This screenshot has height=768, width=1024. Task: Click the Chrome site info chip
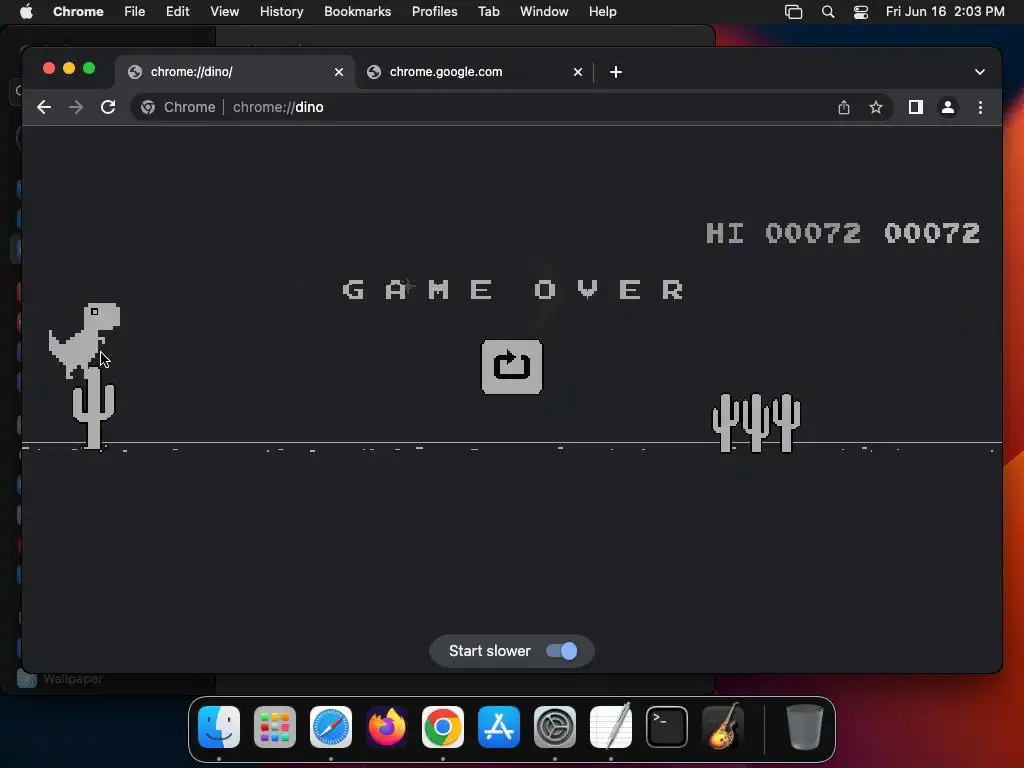178,107
